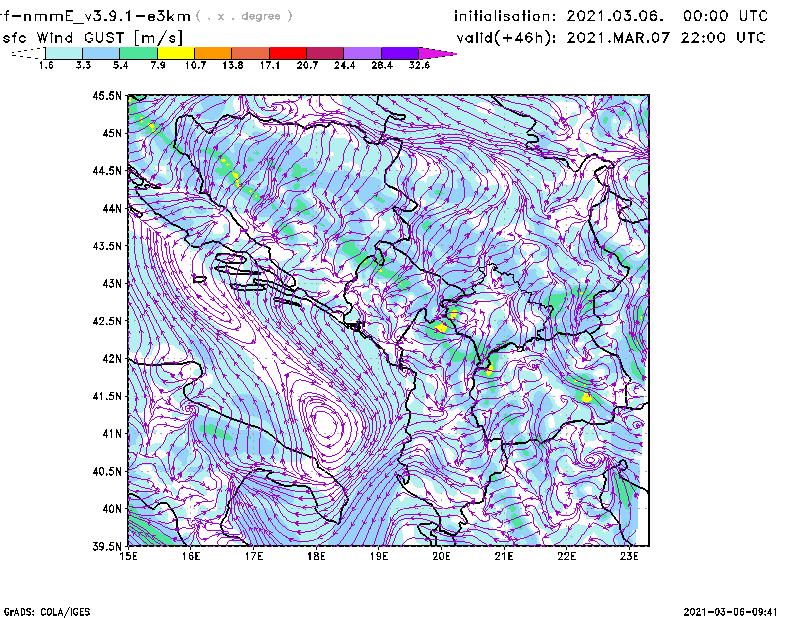This screenshot has width=800, height=618.
Task: Click the 17E longitude label
Action: tap(254, 556)
